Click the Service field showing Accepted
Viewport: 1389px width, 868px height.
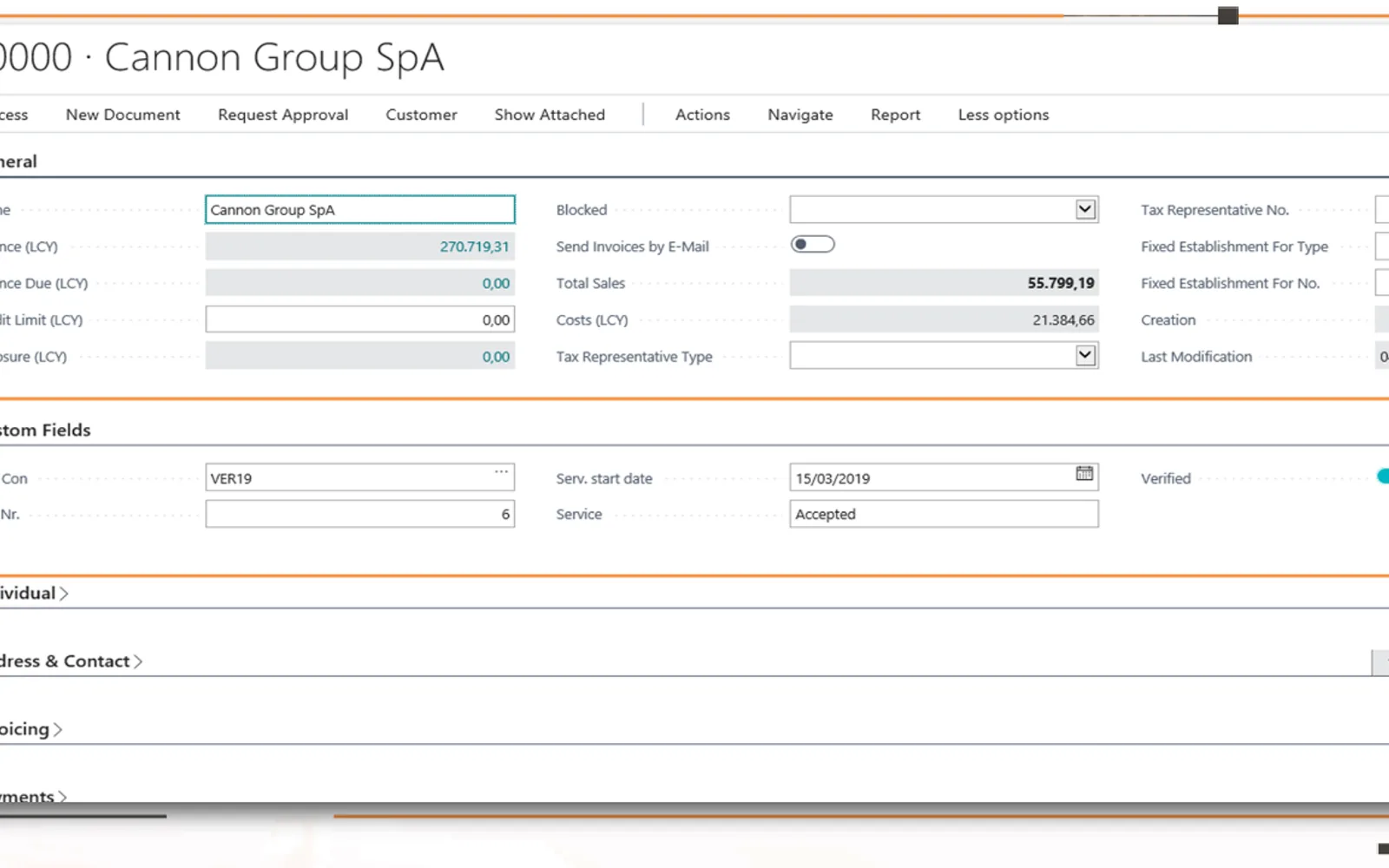(x=944, y=514)
